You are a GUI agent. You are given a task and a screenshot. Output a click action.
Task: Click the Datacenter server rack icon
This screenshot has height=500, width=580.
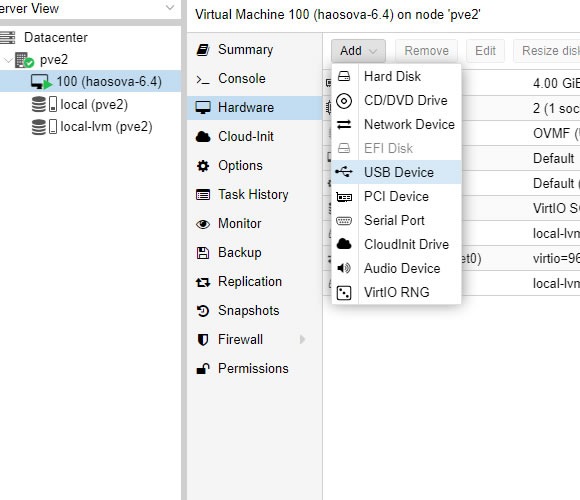[8, 37]
